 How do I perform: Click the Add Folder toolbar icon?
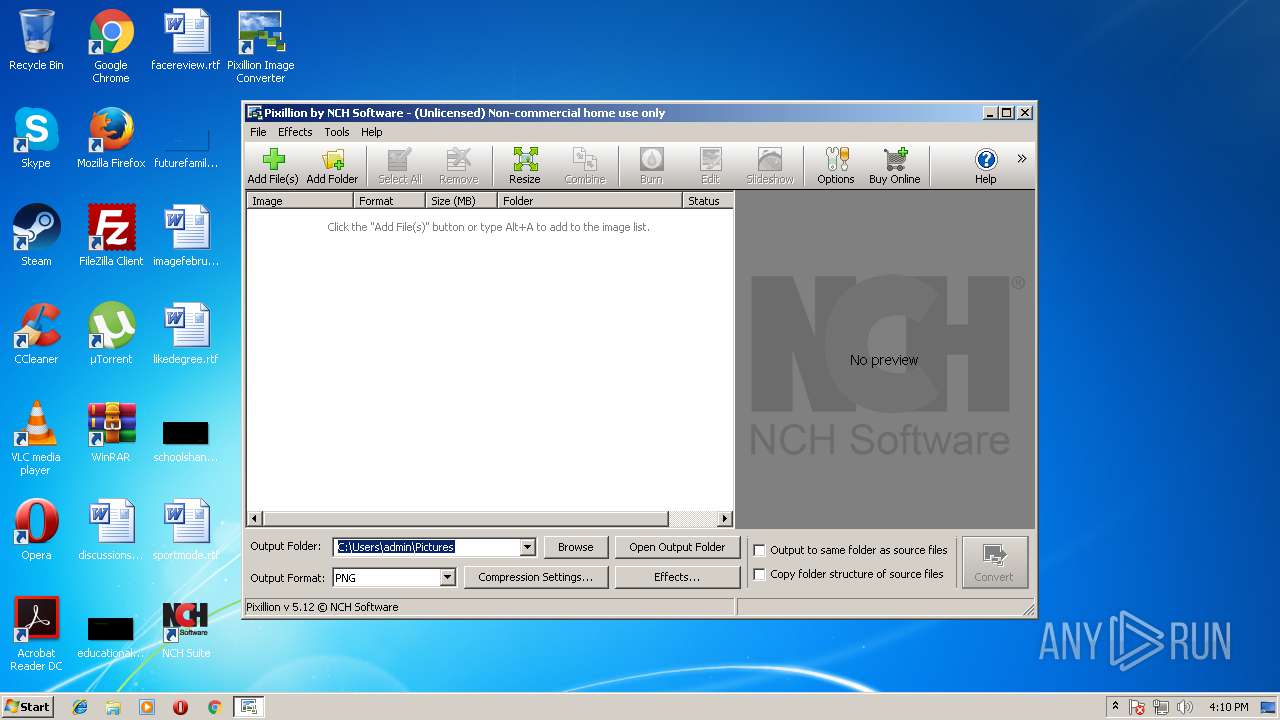332,166
